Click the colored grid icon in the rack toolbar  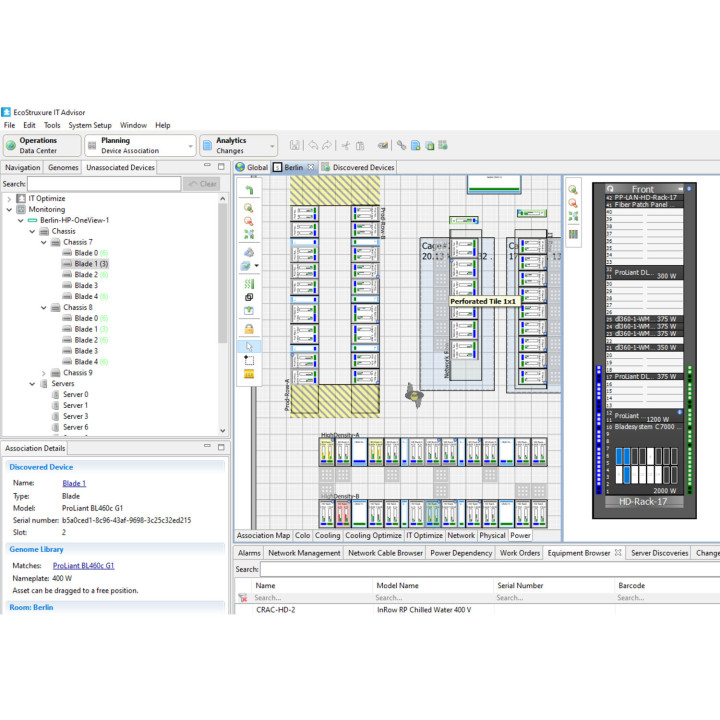[x=573, y=234]
